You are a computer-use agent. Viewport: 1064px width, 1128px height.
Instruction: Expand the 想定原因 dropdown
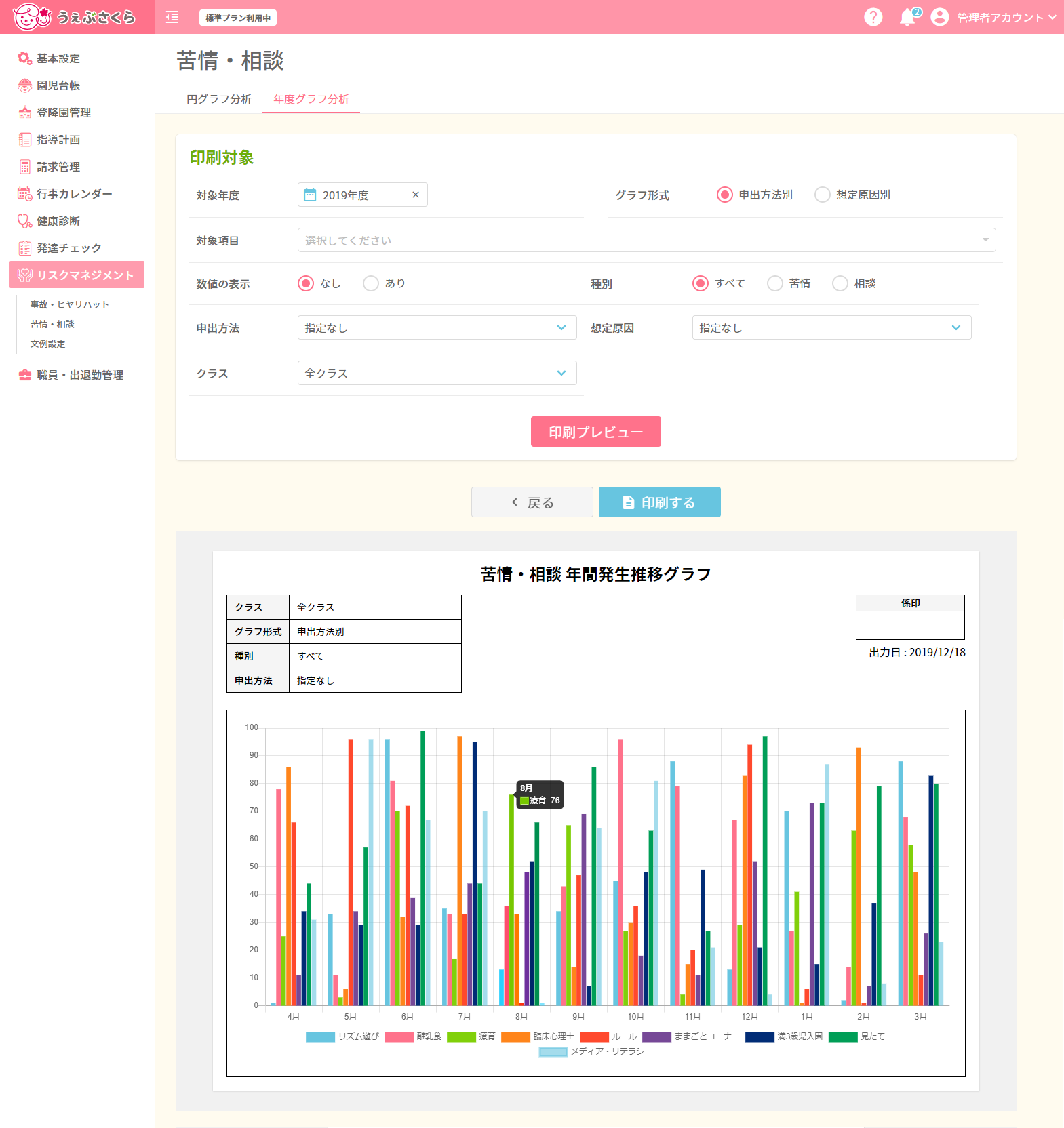831,327
